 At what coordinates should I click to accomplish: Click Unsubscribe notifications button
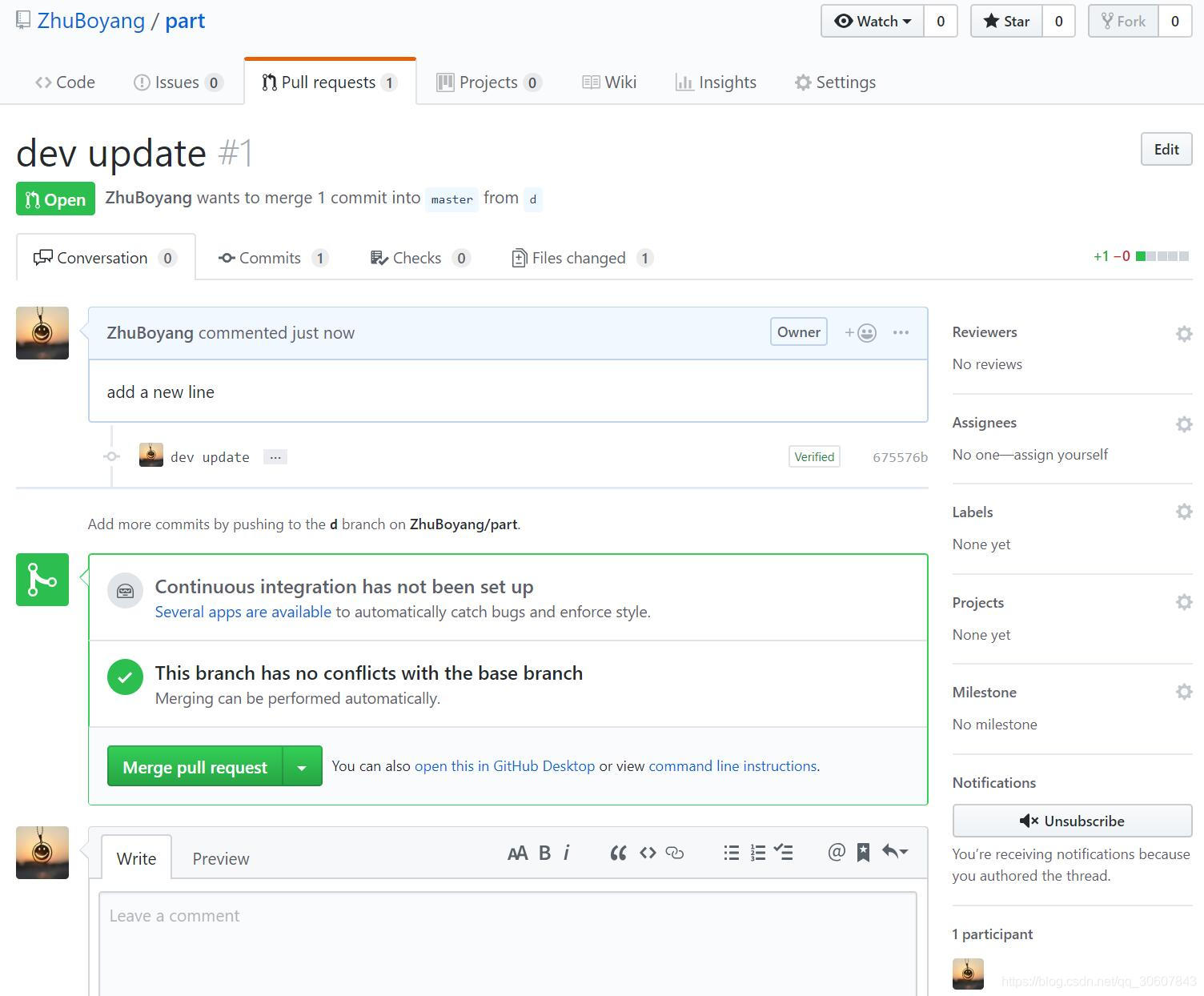pyautogui.click(x=1072, y=821)
